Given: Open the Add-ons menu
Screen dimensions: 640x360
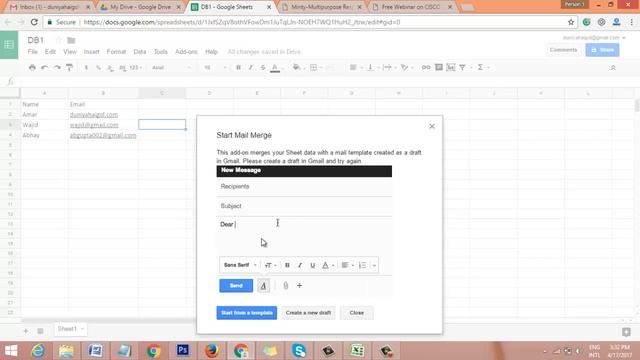Looking at the screenshot, I should click(x=186, y=52).
